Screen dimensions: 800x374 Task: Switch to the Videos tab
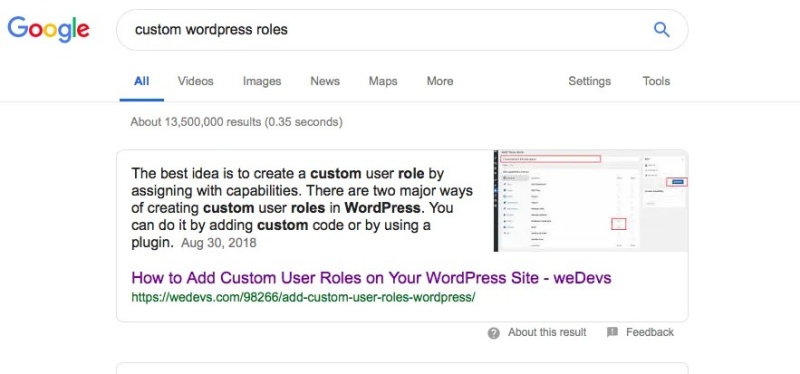click(x=195, y=81)
